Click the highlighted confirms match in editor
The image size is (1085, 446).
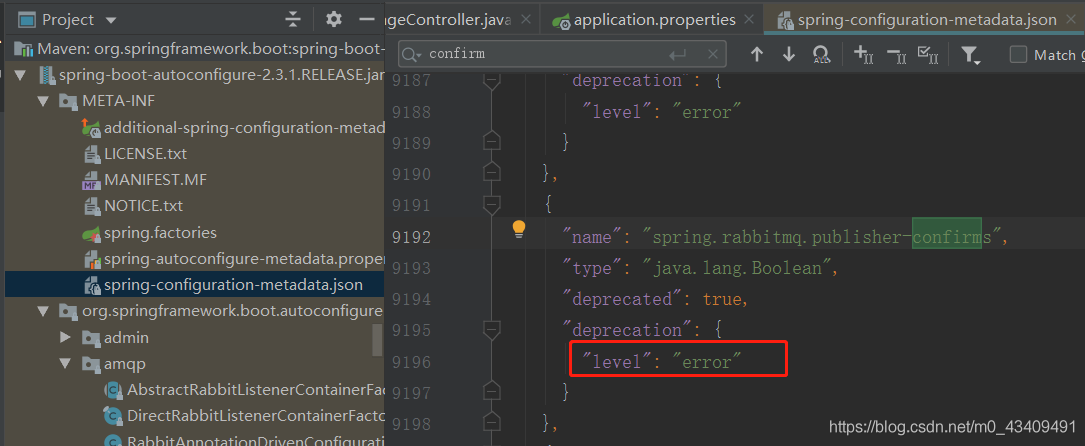click(x=947, y=236)
